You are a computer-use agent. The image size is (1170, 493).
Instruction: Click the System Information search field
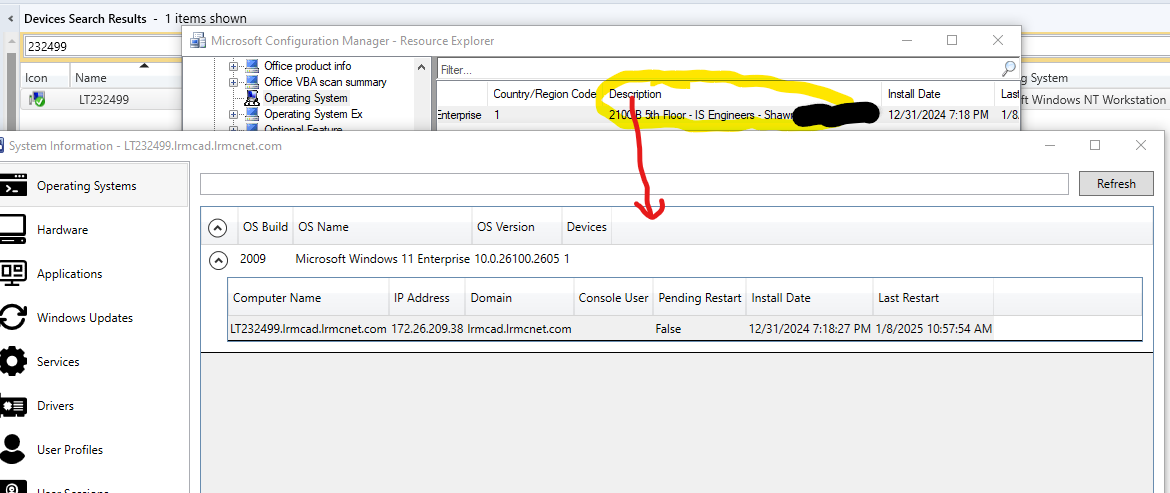(634, 183)
